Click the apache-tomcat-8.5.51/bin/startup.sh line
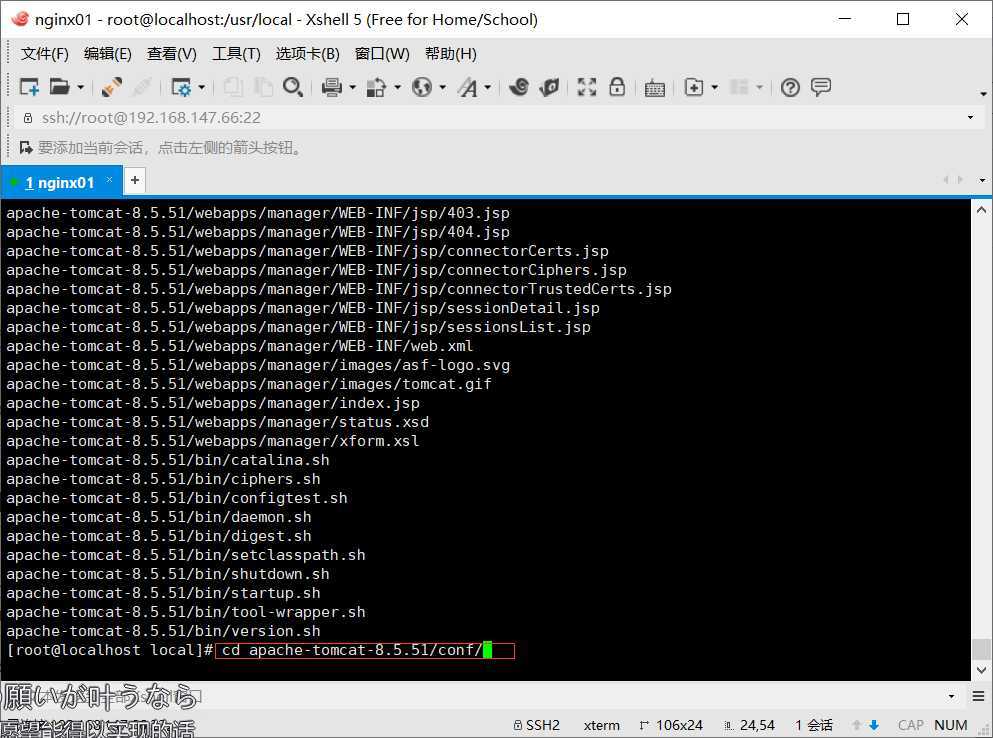 [x=163, y=594]
